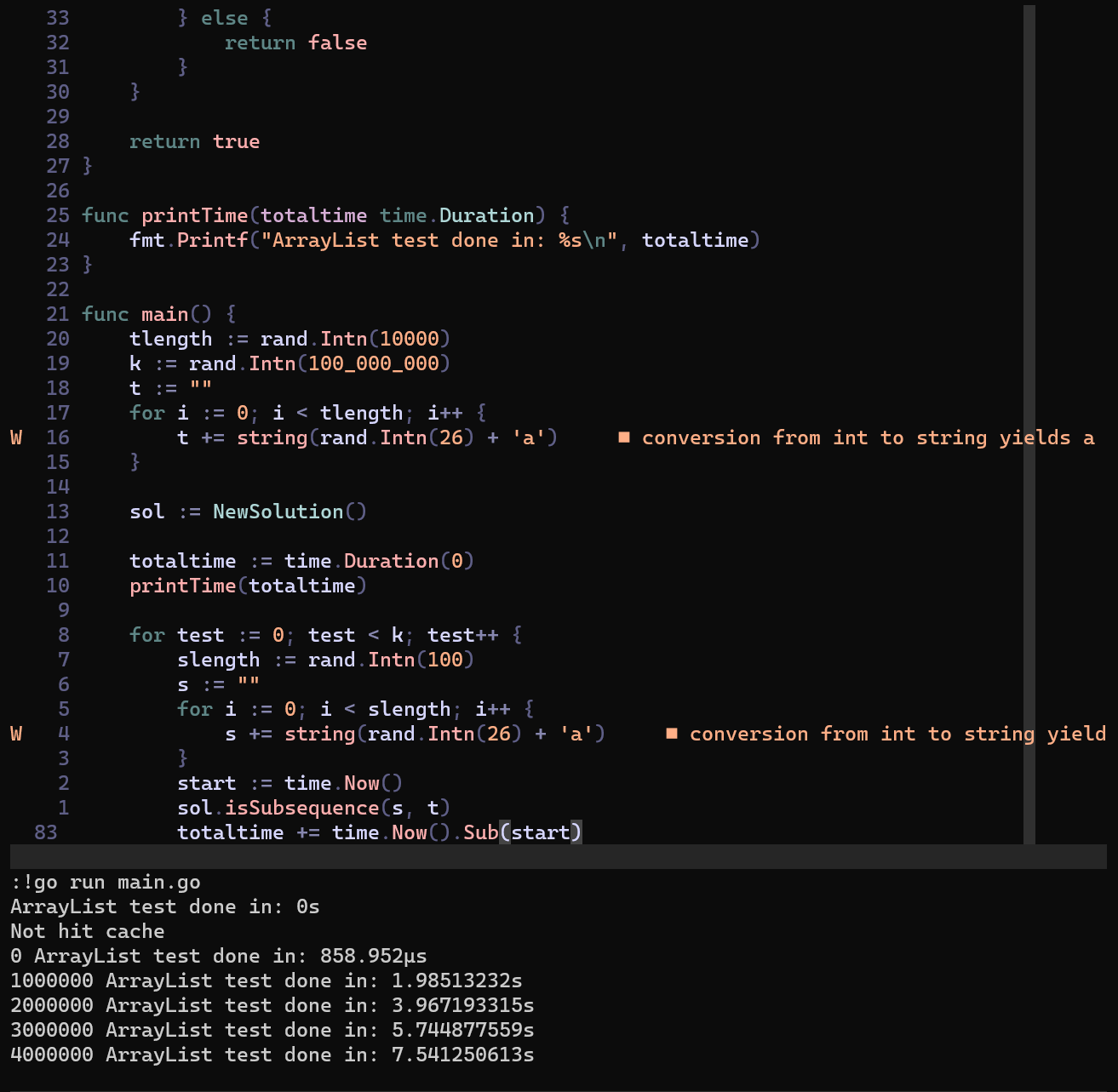Click 't := ""' on line 18
1118x1092 pixels.
click(x=170, y=388)
